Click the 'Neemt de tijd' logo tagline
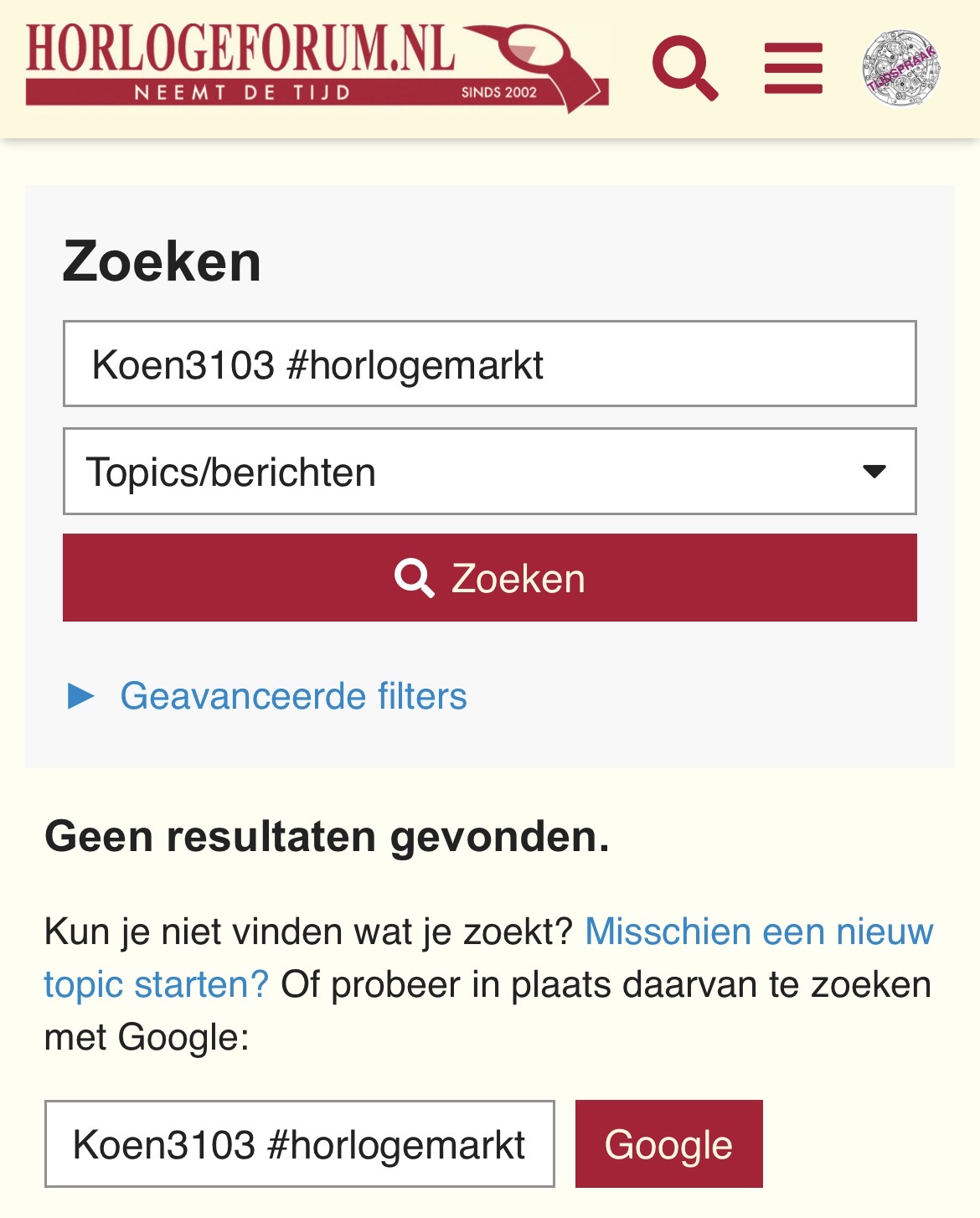The height and width of the screenshot is (1218, 980). [242, 92]
